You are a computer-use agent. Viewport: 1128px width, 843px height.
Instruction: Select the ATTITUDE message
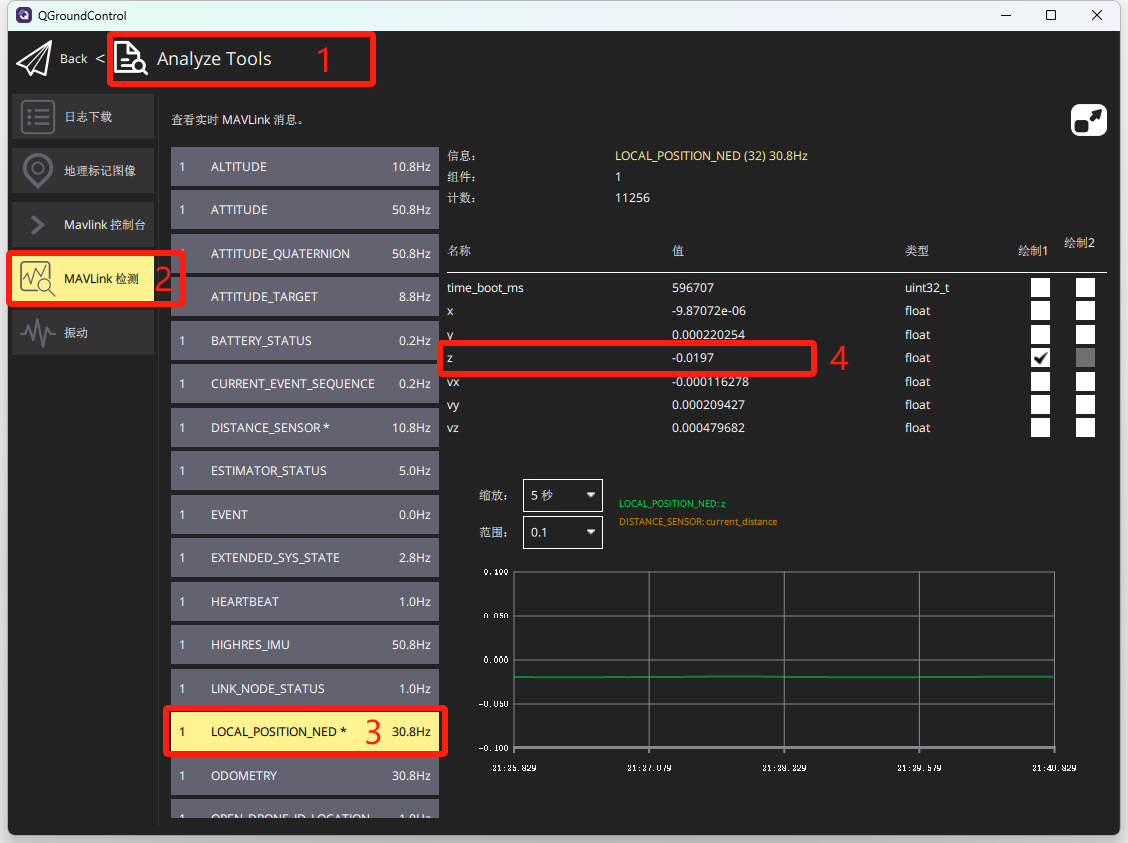tap(305, 210)
